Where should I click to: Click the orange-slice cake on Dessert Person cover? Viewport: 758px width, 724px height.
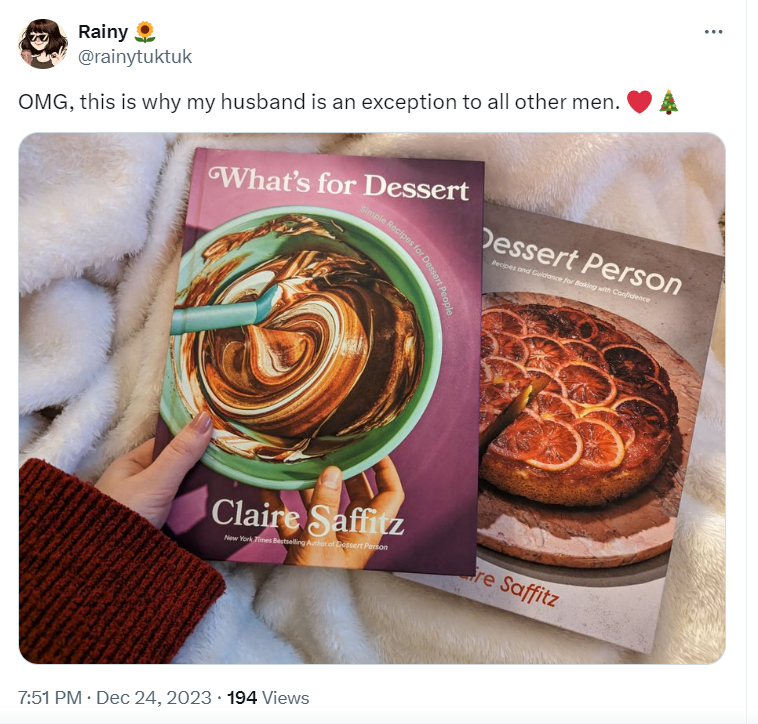point(572,400)
